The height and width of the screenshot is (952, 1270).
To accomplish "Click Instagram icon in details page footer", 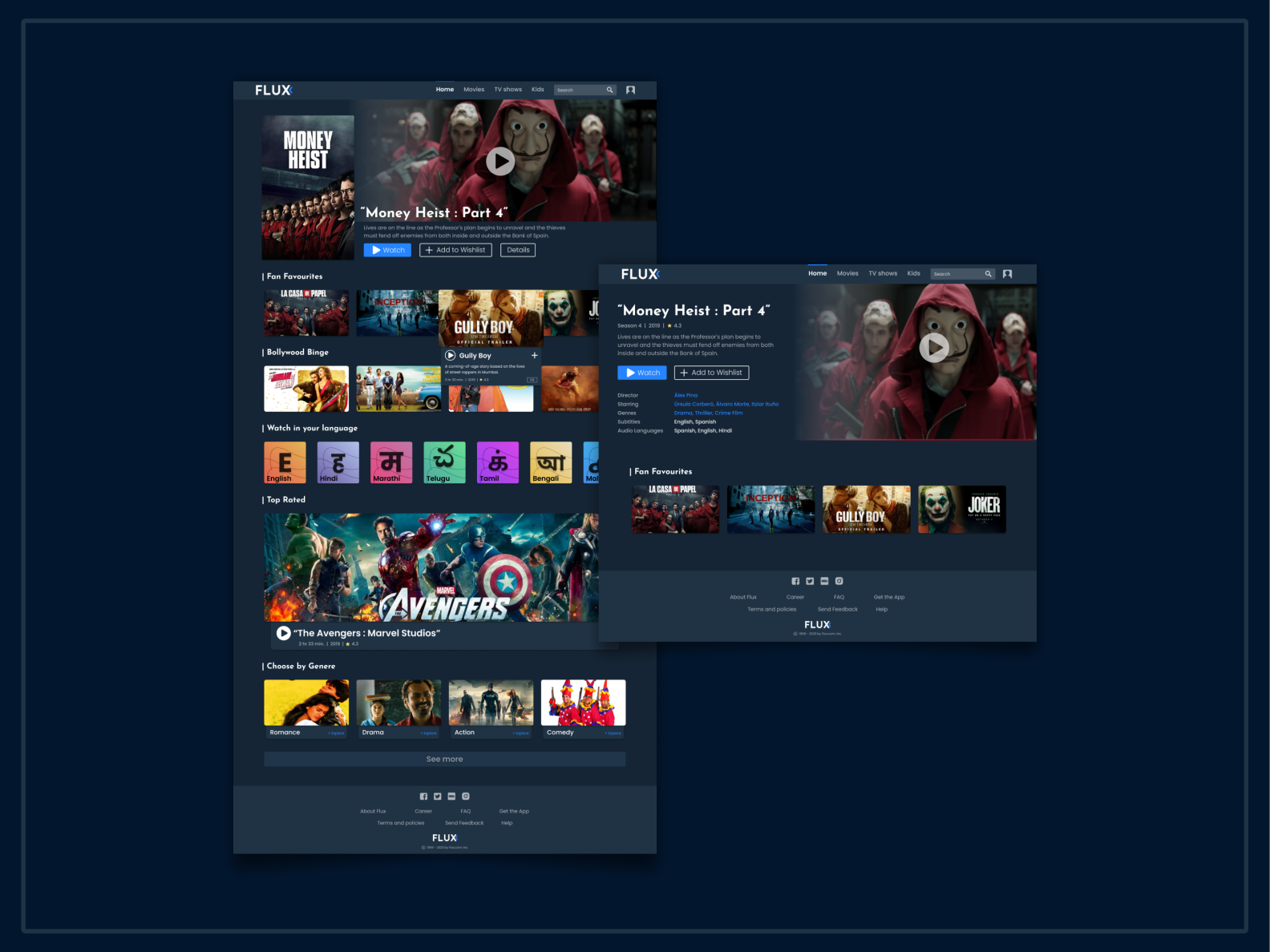I will [x=839, y=581].
